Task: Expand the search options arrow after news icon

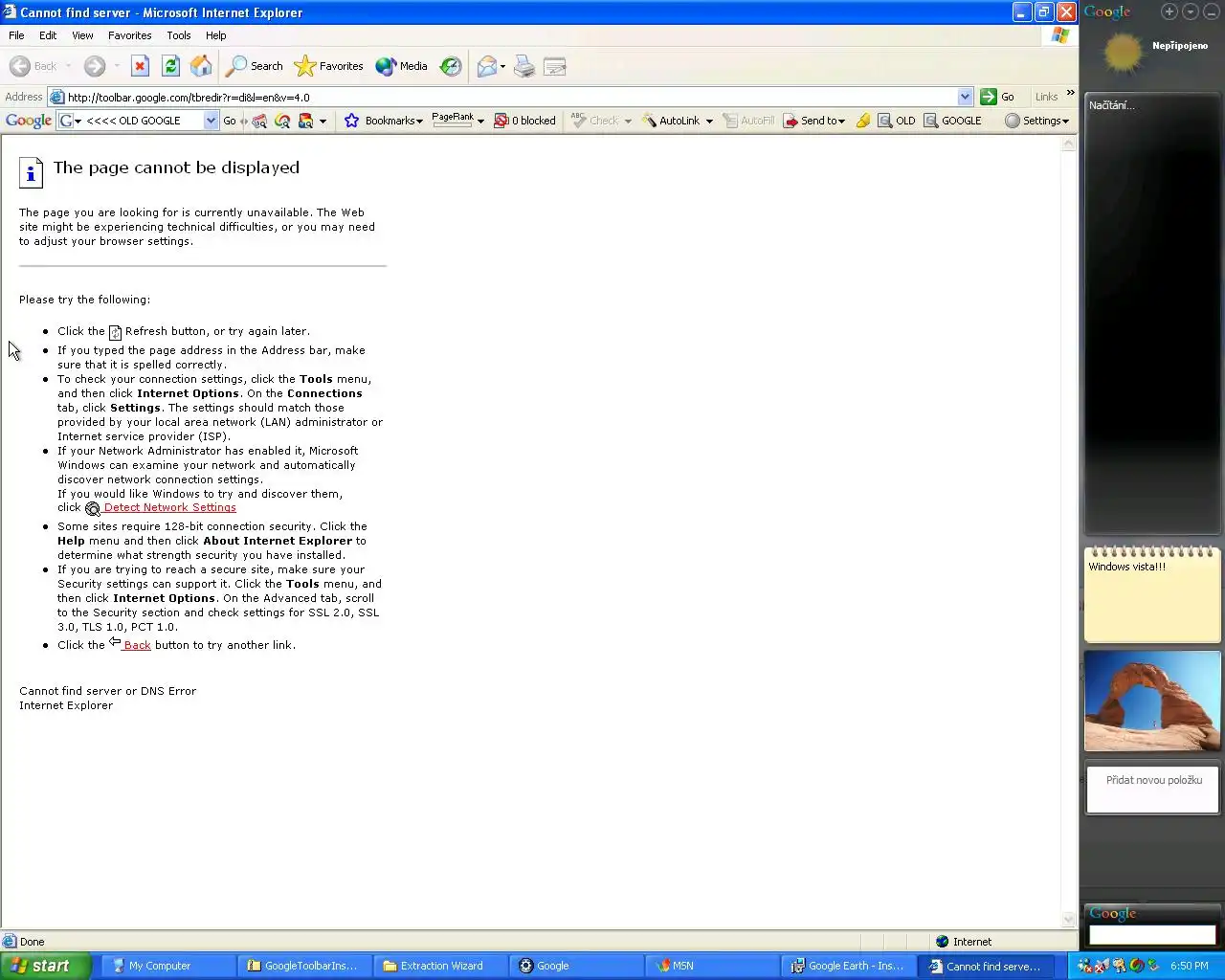Action: click(x=323, y=122)
